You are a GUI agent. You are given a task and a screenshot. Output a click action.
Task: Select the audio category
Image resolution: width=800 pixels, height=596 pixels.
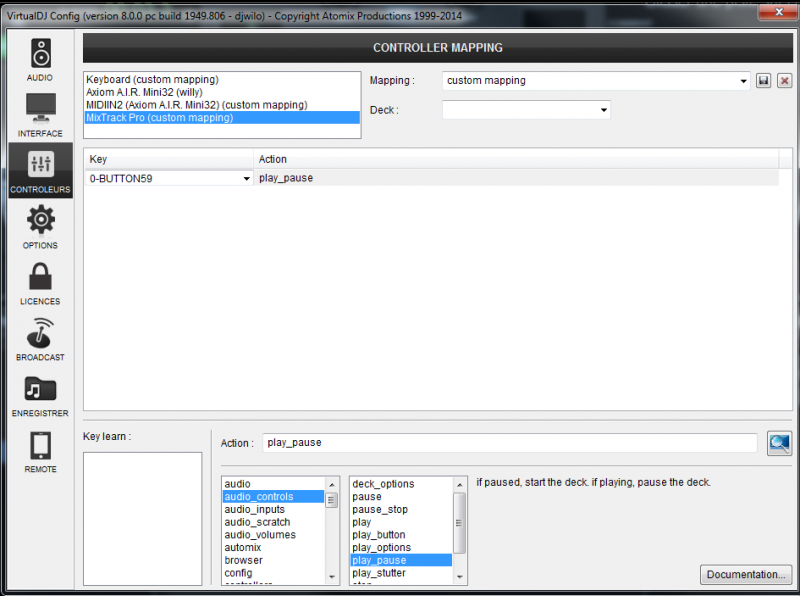click(273, 484)
